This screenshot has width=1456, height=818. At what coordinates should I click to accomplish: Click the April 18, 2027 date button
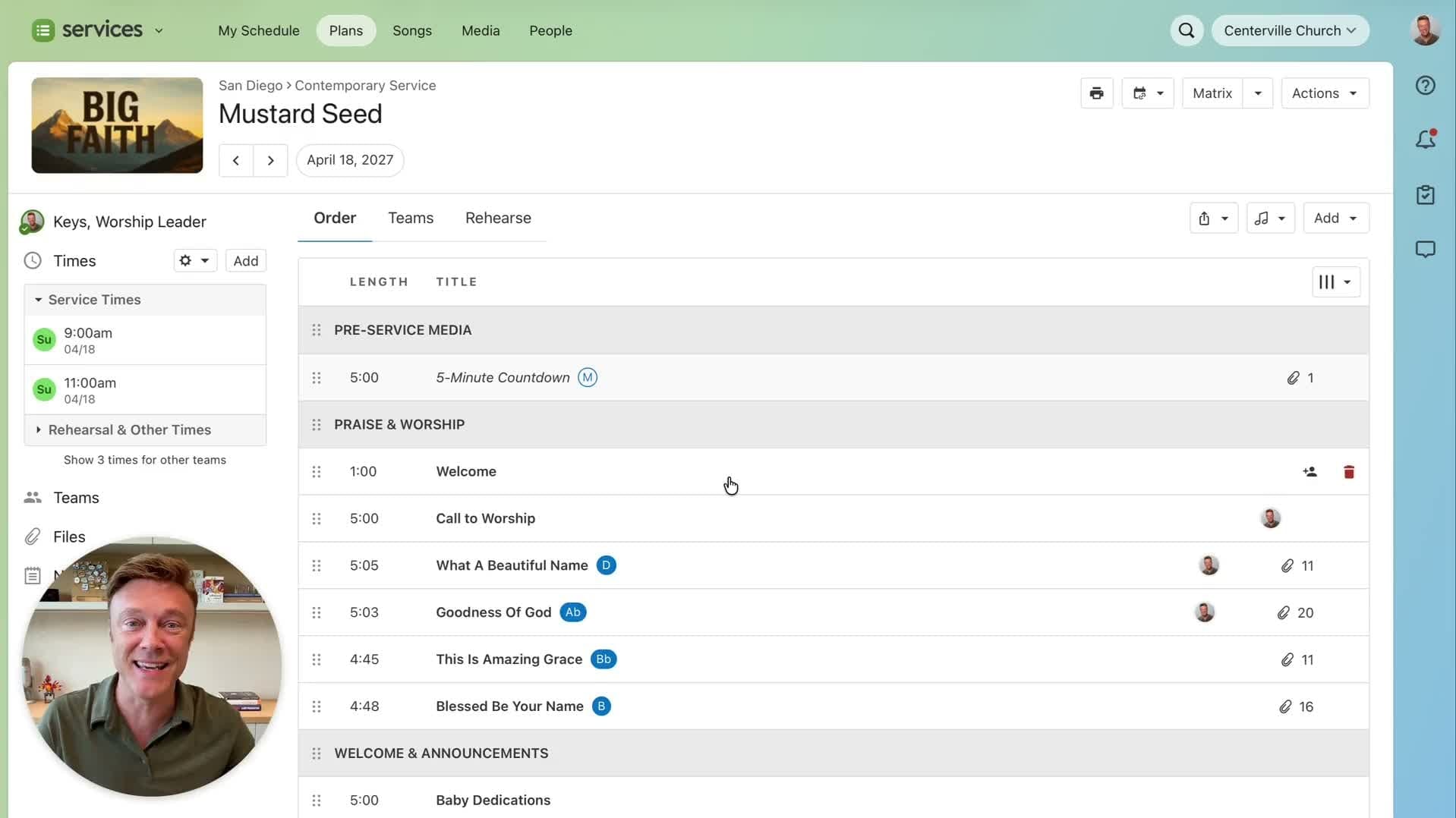point(350,160)
